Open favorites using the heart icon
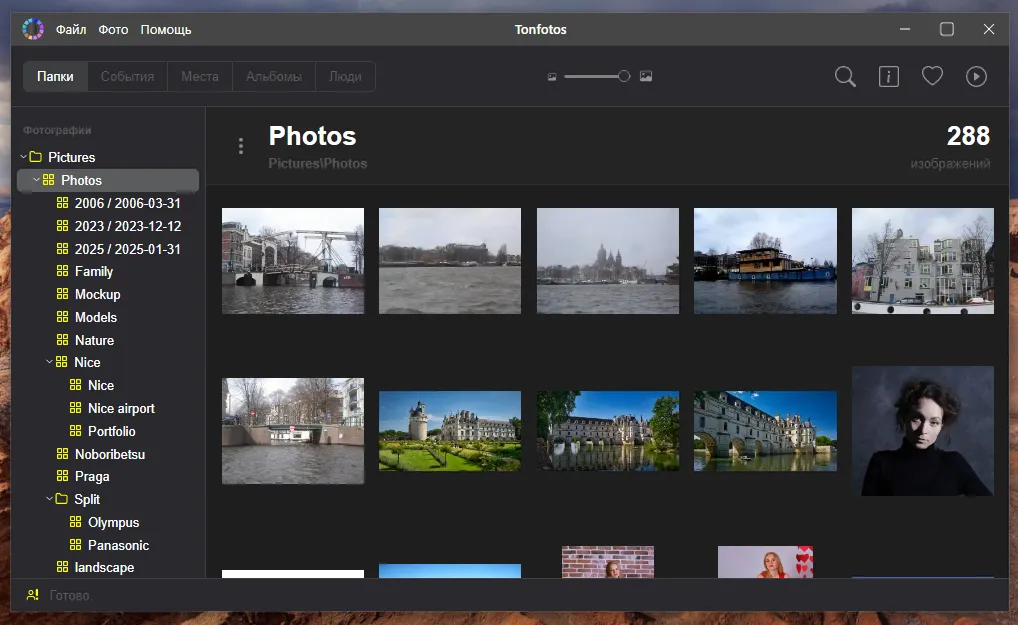The height and width of the screenshot is (625, 1018). [933, 75]
